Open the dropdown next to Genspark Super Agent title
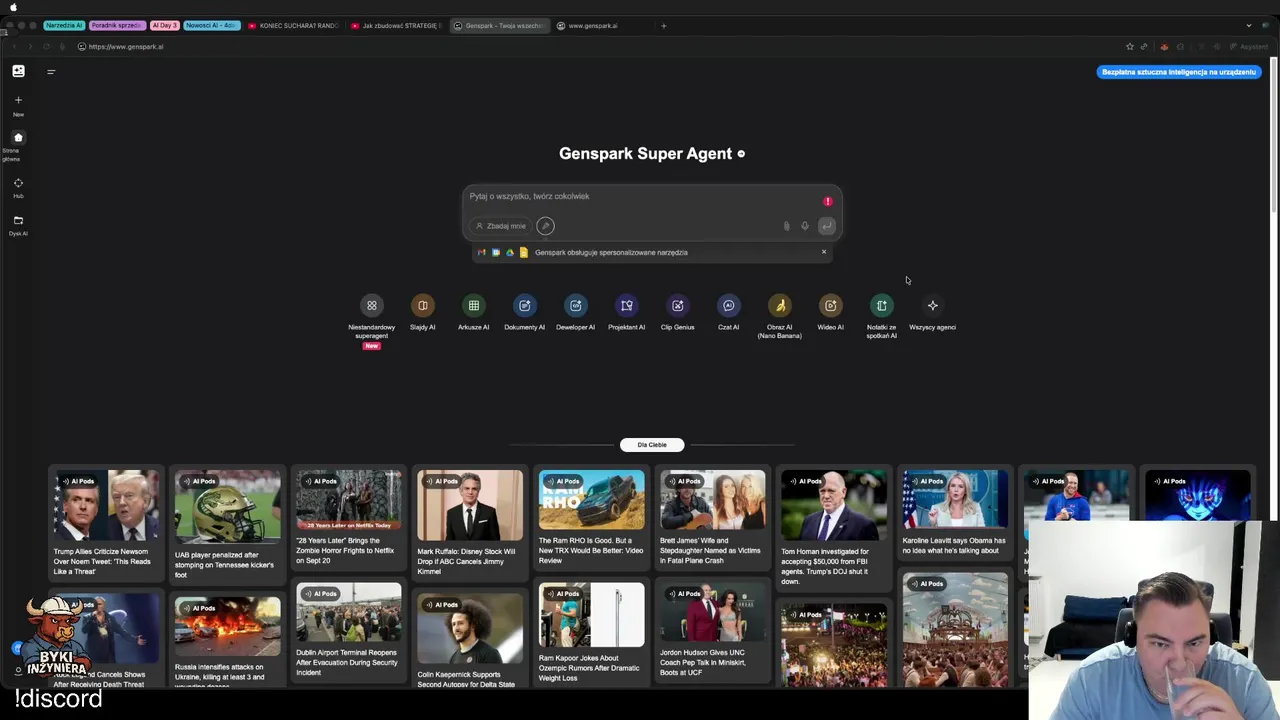 coord(741,154)
